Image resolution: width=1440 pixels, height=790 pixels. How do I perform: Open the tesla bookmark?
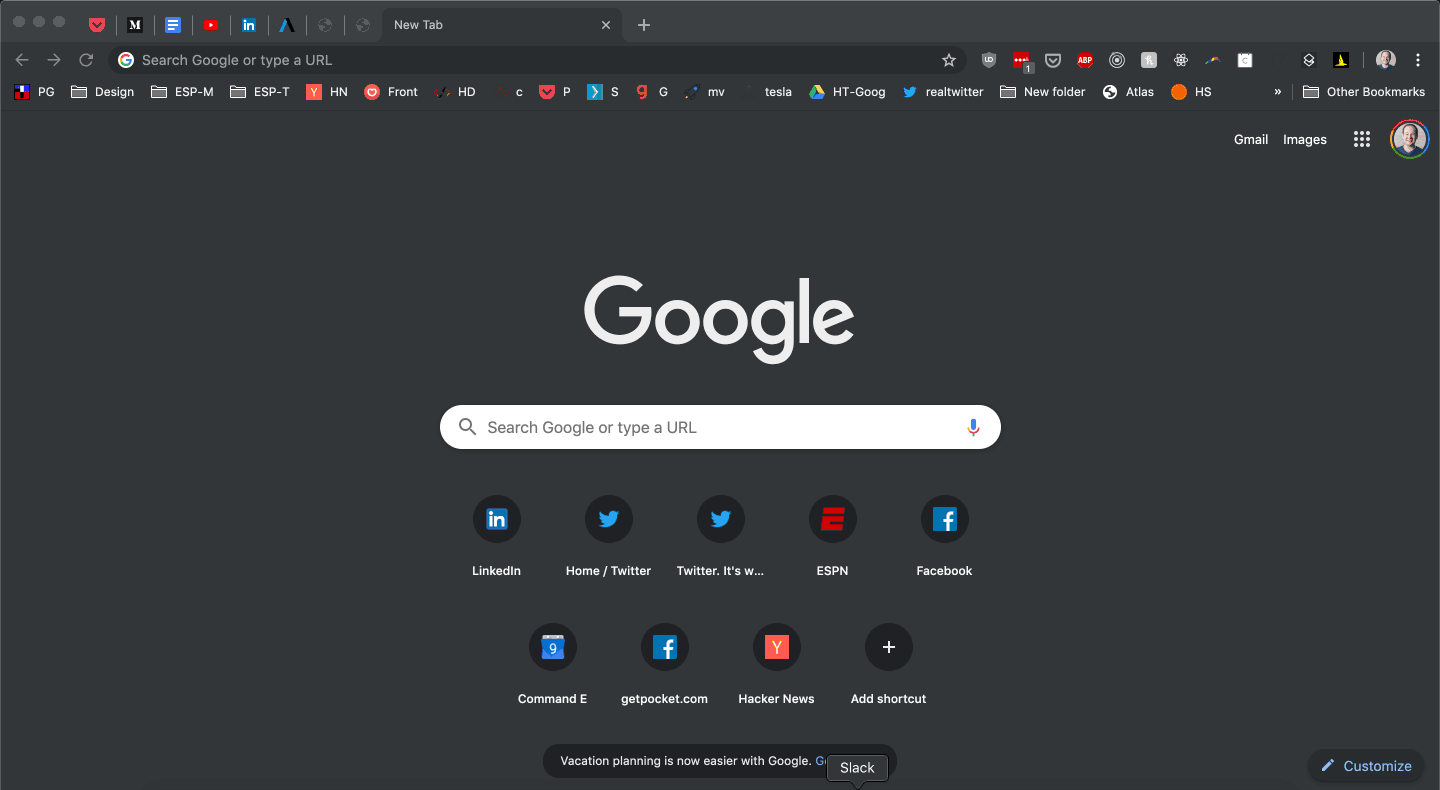(x=767, y=92)
